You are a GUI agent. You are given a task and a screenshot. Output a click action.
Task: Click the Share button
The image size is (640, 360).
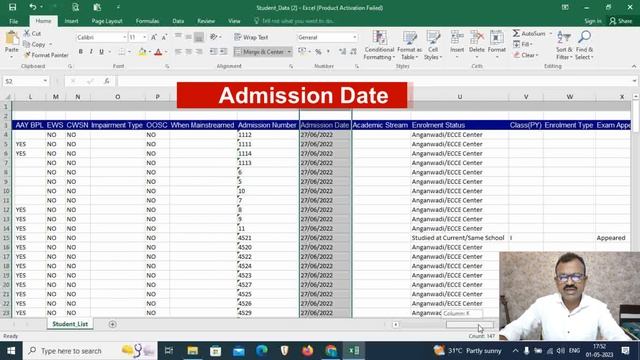click(x=621, y=21)
